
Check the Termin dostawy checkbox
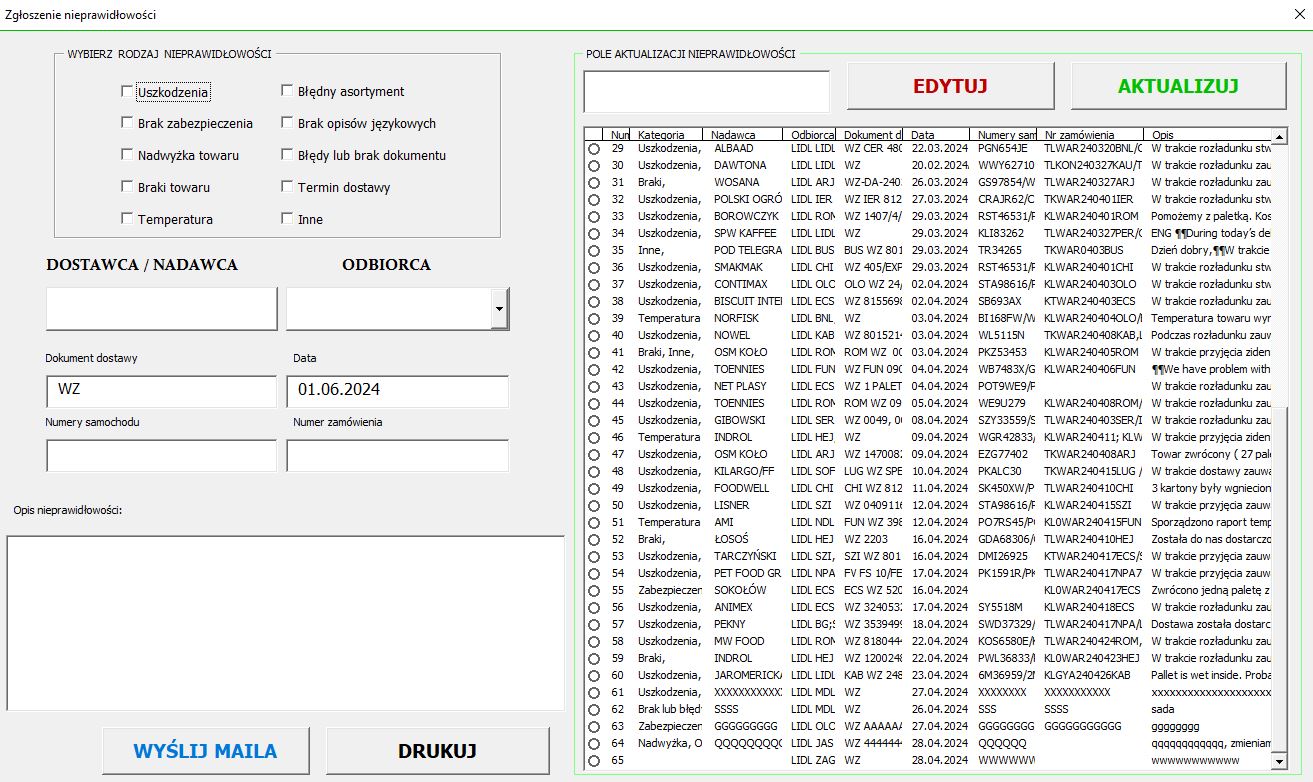point(287,187)
